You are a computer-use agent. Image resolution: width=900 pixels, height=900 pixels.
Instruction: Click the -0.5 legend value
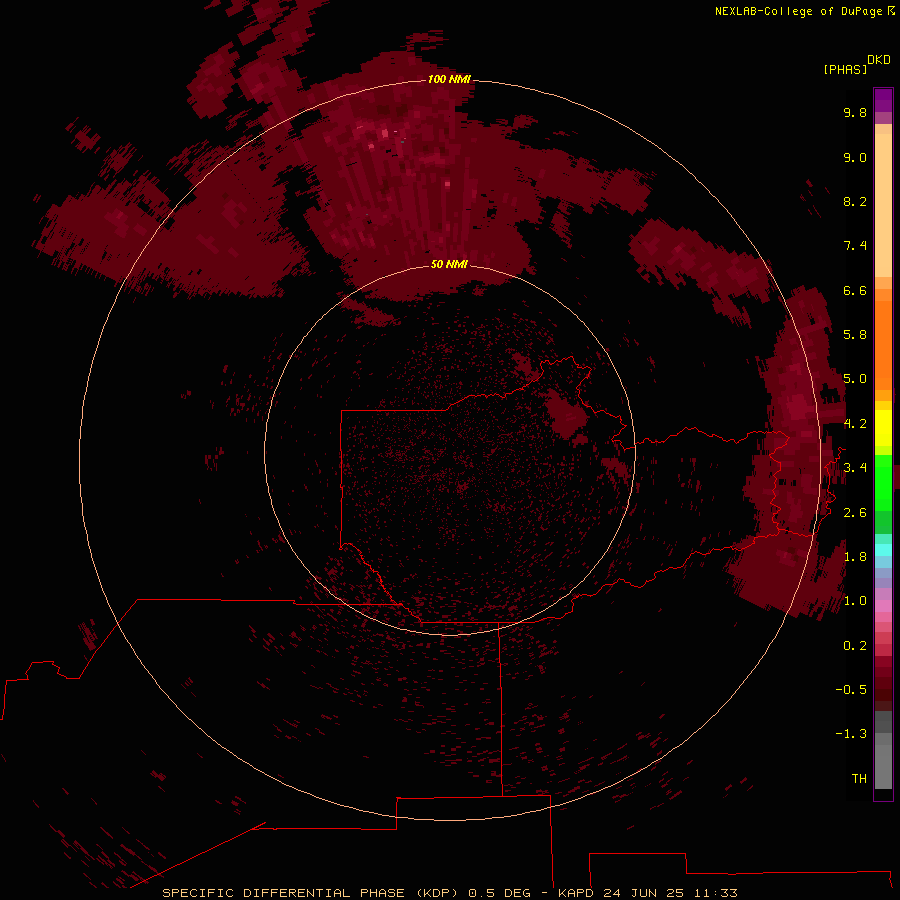(851, 690)
